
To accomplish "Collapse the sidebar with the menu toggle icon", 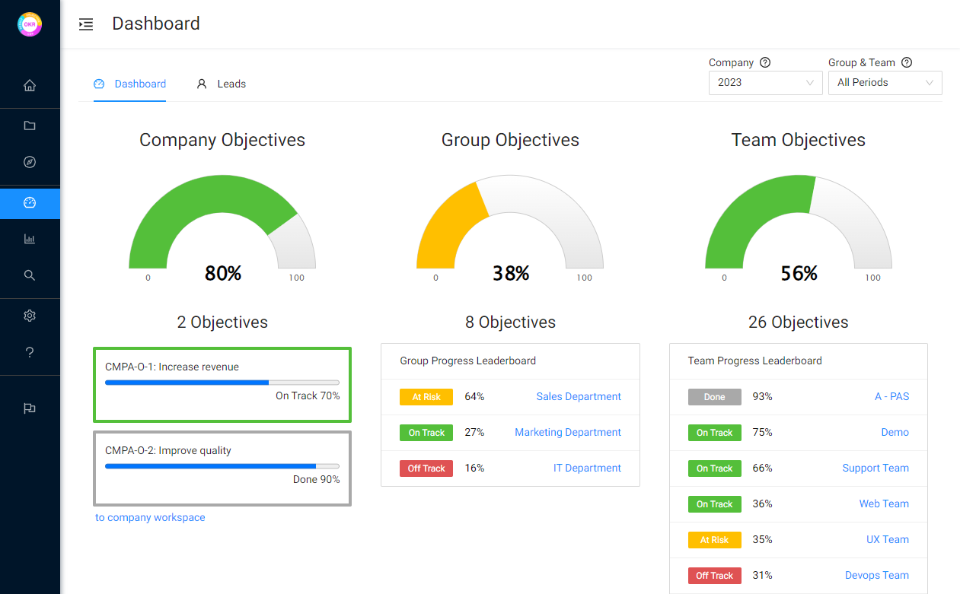I will tap(86, 24).
